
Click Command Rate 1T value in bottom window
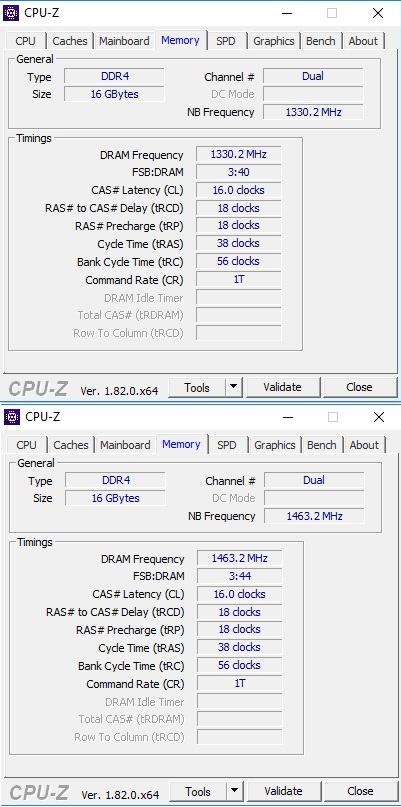tap(239, 683)
